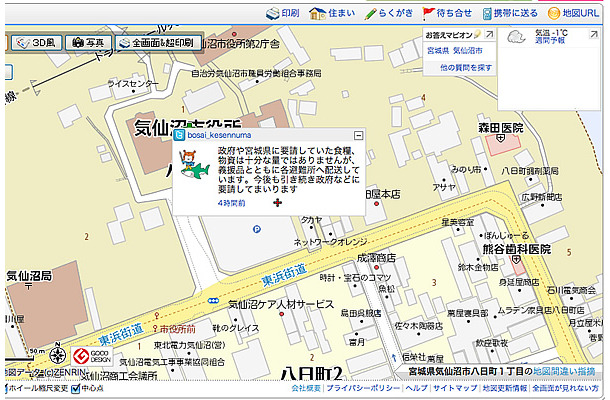This screenshot has width=610, height=400.
Task: Click 時計・宝石のコマツ map label
Action: point(355,277)
